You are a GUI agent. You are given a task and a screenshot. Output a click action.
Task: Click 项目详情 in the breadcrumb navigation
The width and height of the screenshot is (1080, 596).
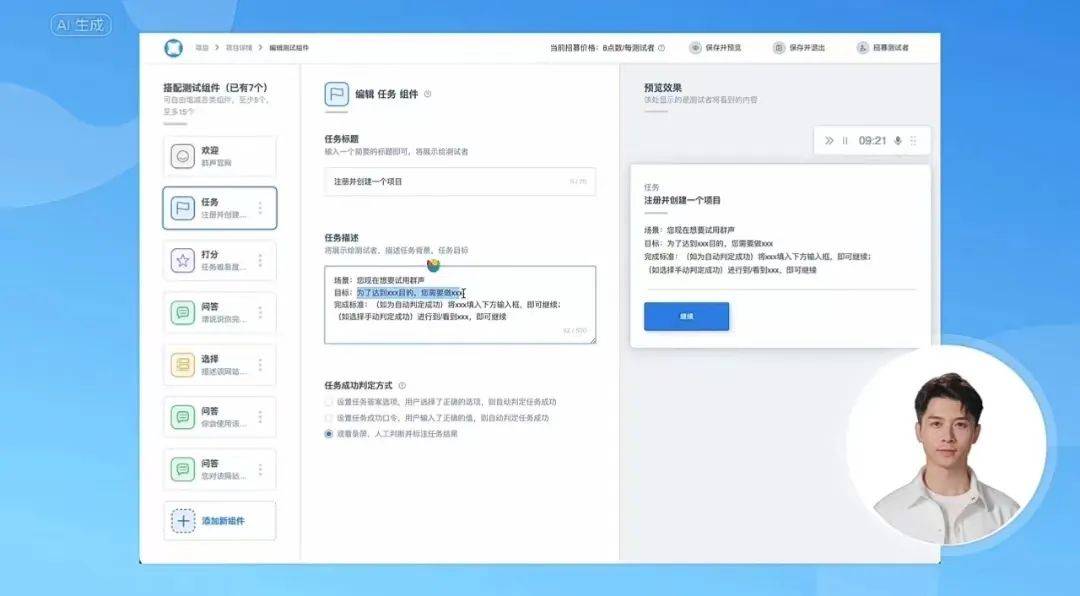(x=240, y=48)
